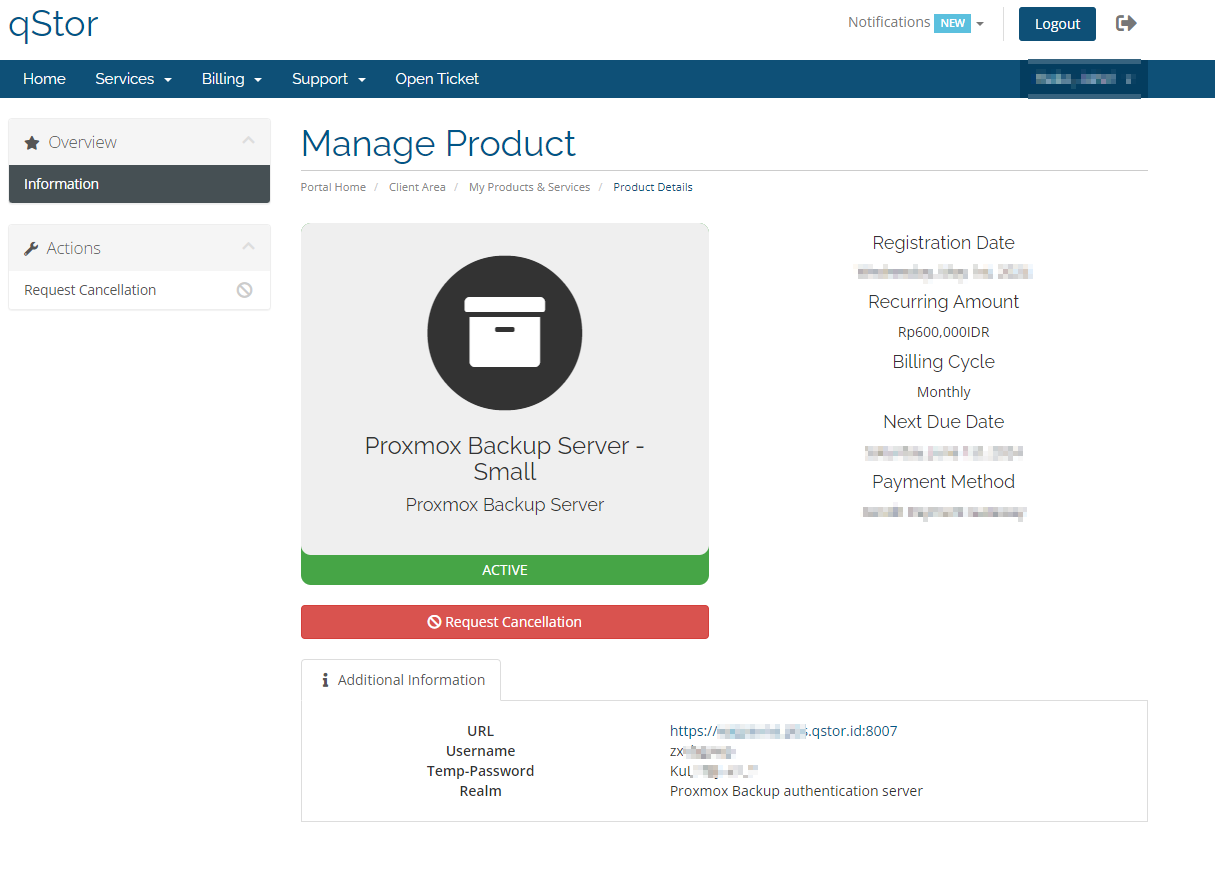This screenshot has height=877, width=1215.
Task: Click the Monthly billing cycle value
Action: tap(944, 392)
